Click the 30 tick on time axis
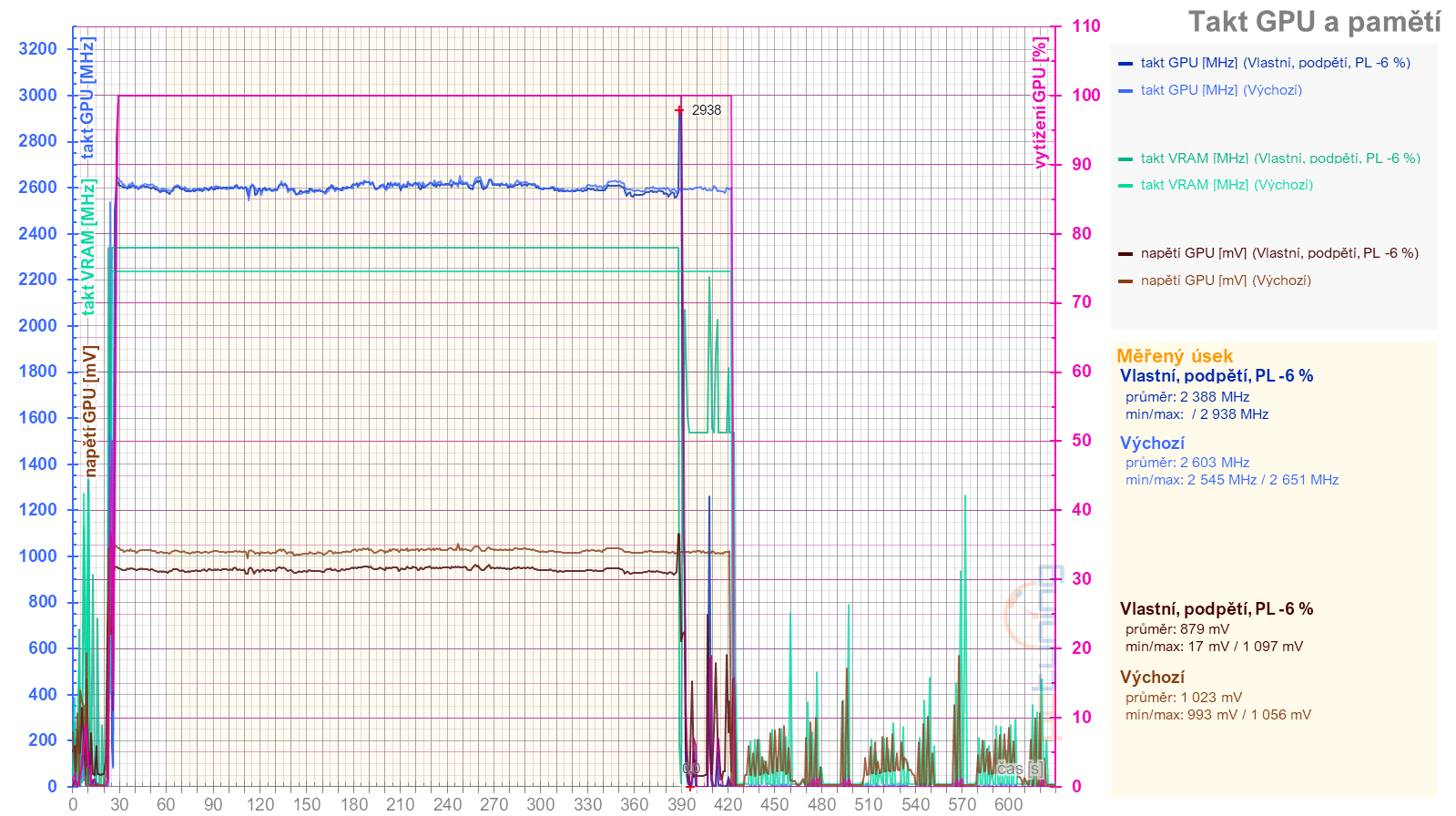1456x816 pixels. click(x=119, y=804)
